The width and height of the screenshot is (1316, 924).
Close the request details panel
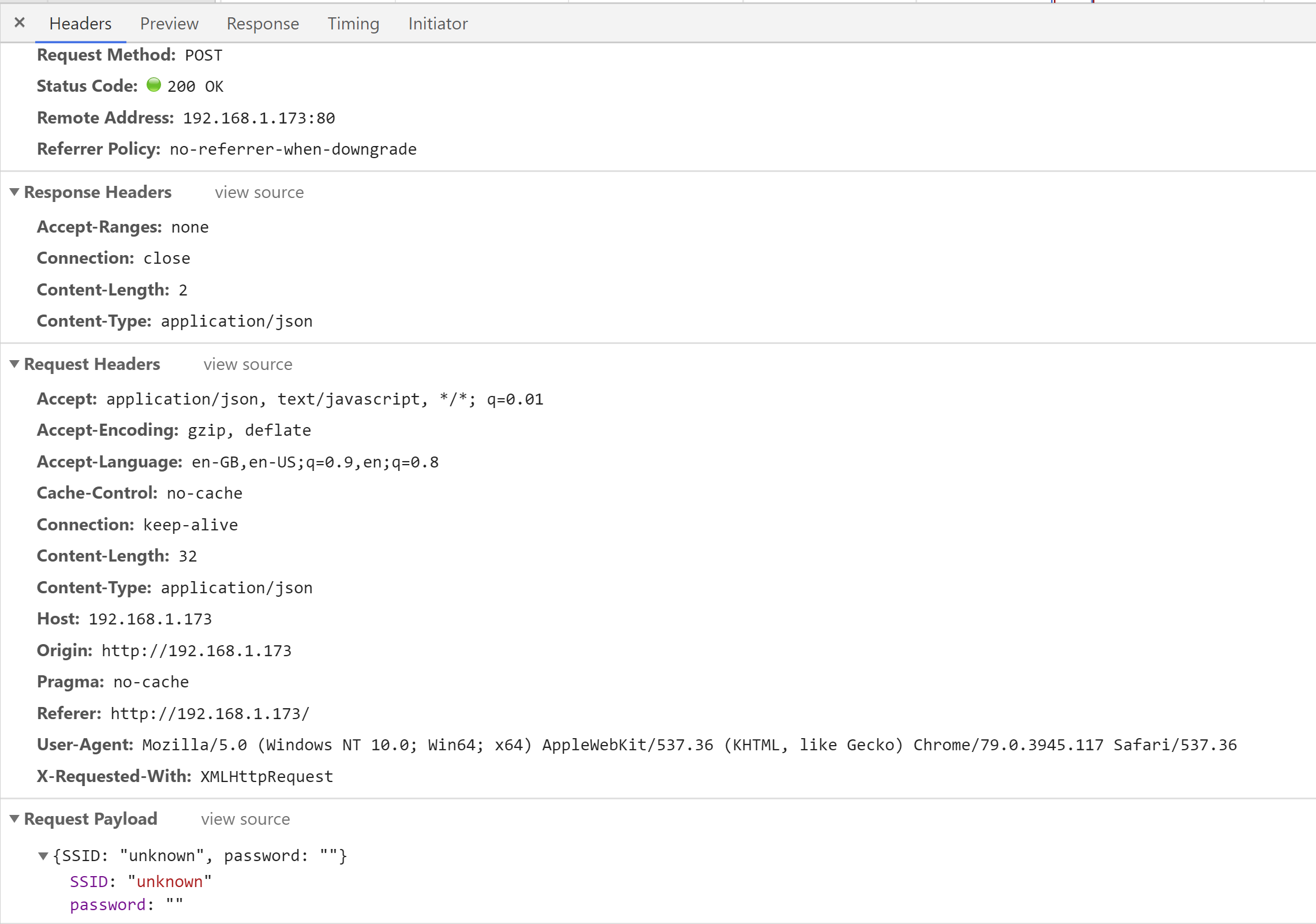point(20,23)
